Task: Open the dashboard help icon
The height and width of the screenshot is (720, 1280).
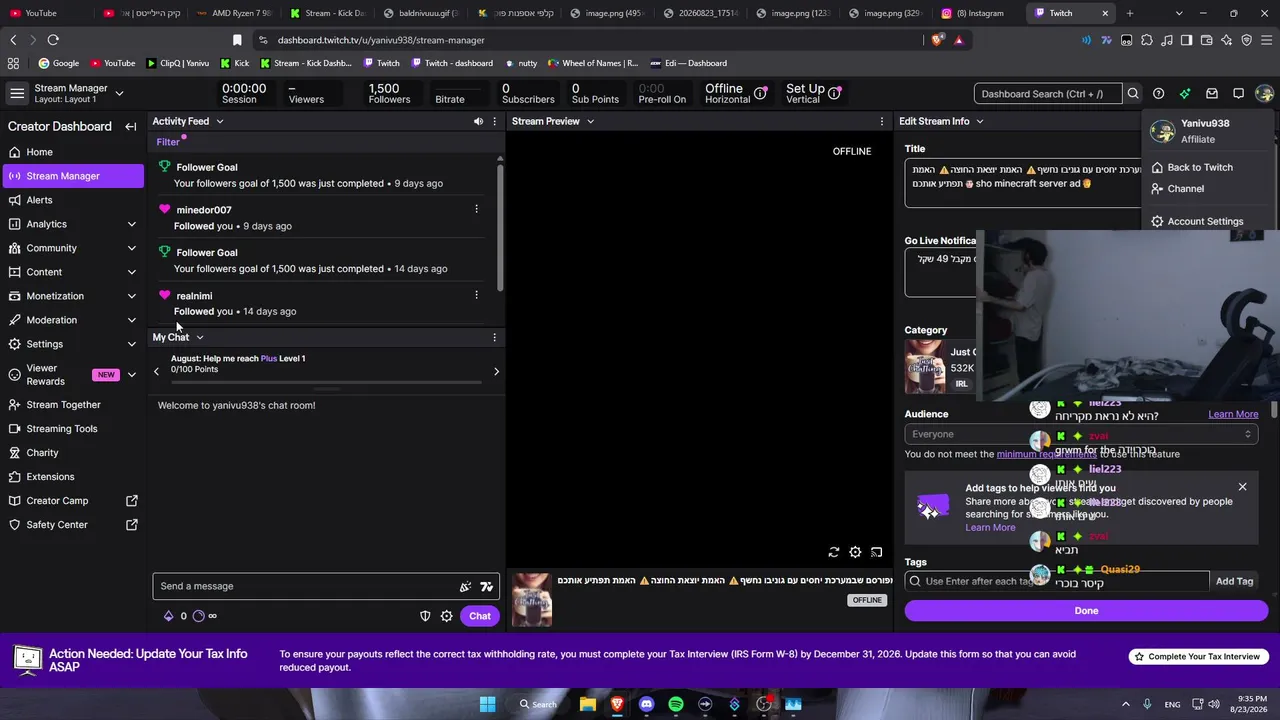Action: 1158,94
